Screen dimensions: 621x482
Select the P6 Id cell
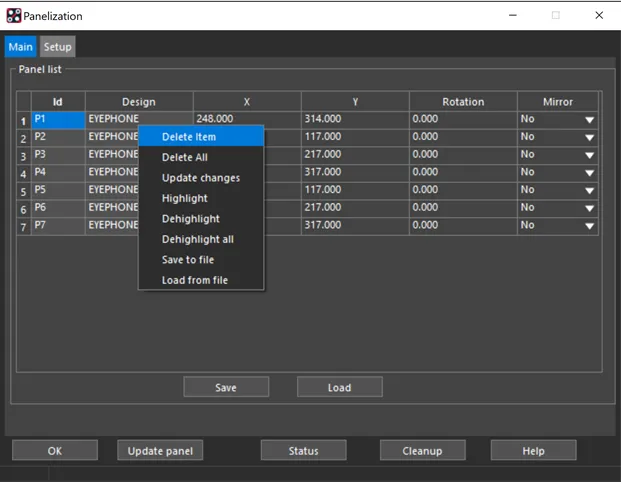click(x=58, y=208)
